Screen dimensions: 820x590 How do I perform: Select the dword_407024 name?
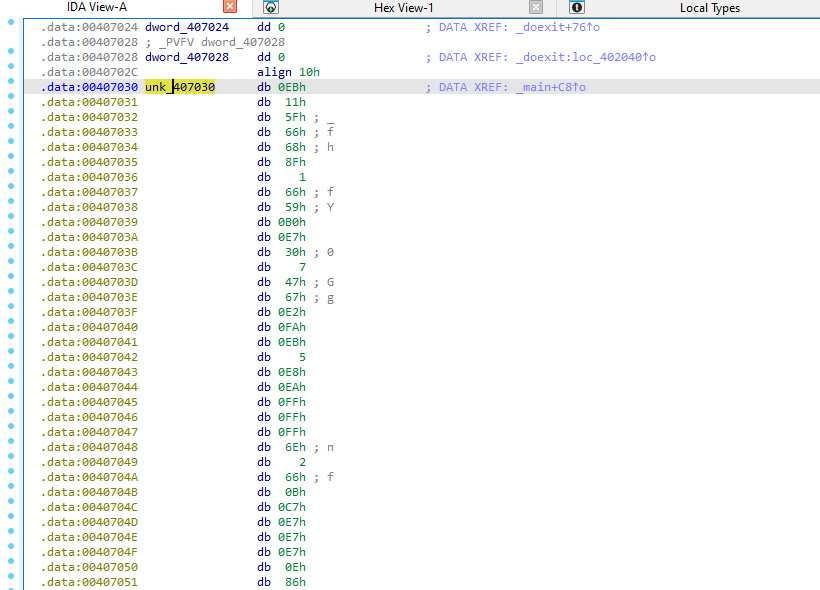[x=187, y=27]
